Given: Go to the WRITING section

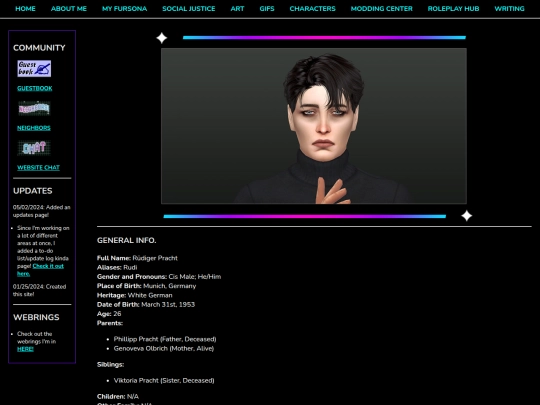Looking at the screenshot, I should click(x=509, y=9).
